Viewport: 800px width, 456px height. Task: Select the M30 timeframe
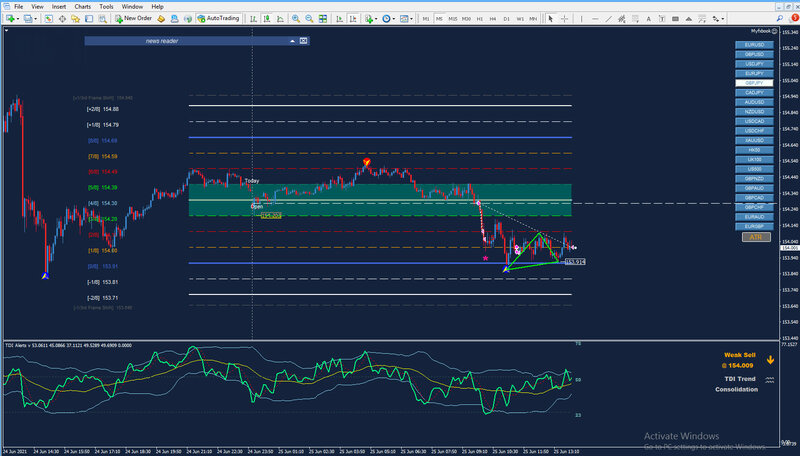point(466,19)
